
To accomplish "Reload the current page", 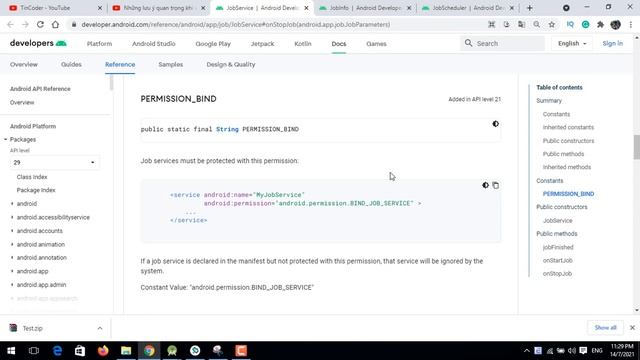I will (x=40, y=24).
